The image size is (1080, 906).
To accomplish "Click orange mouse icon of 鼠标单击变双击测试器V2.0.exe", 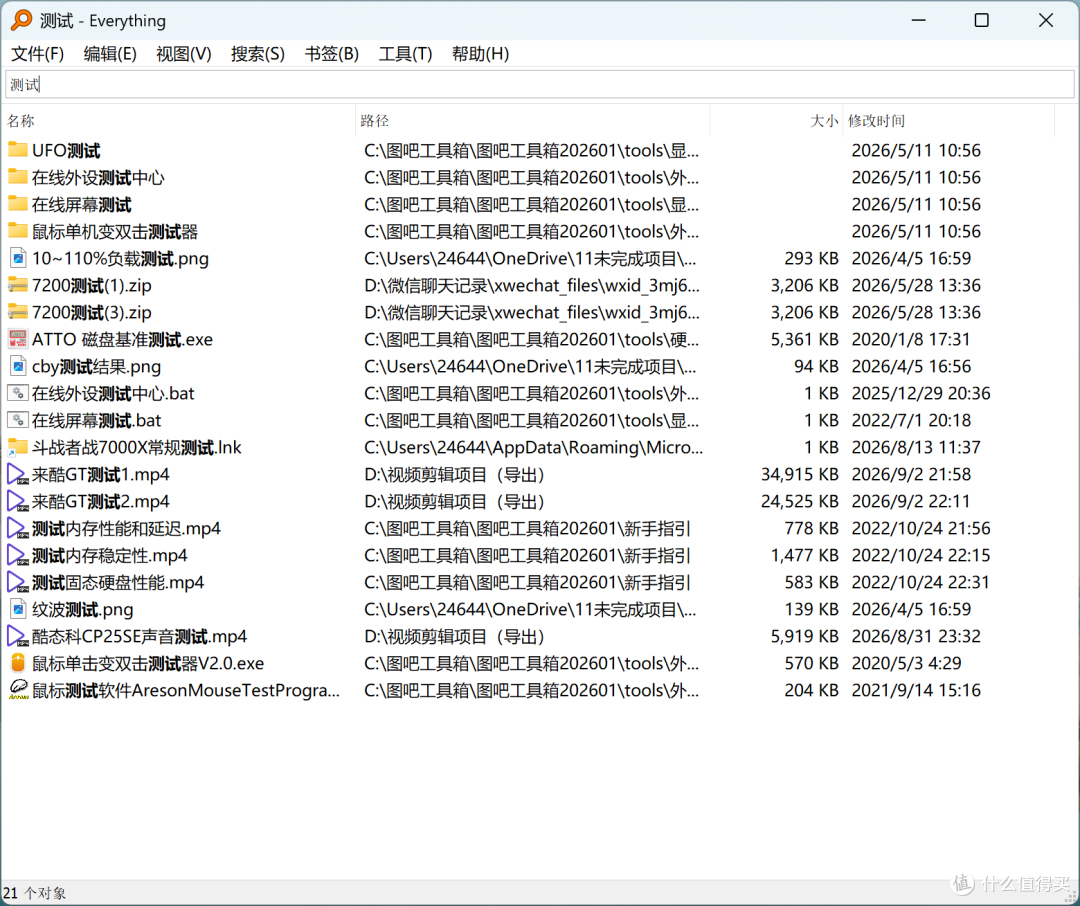I will point(18,663).
